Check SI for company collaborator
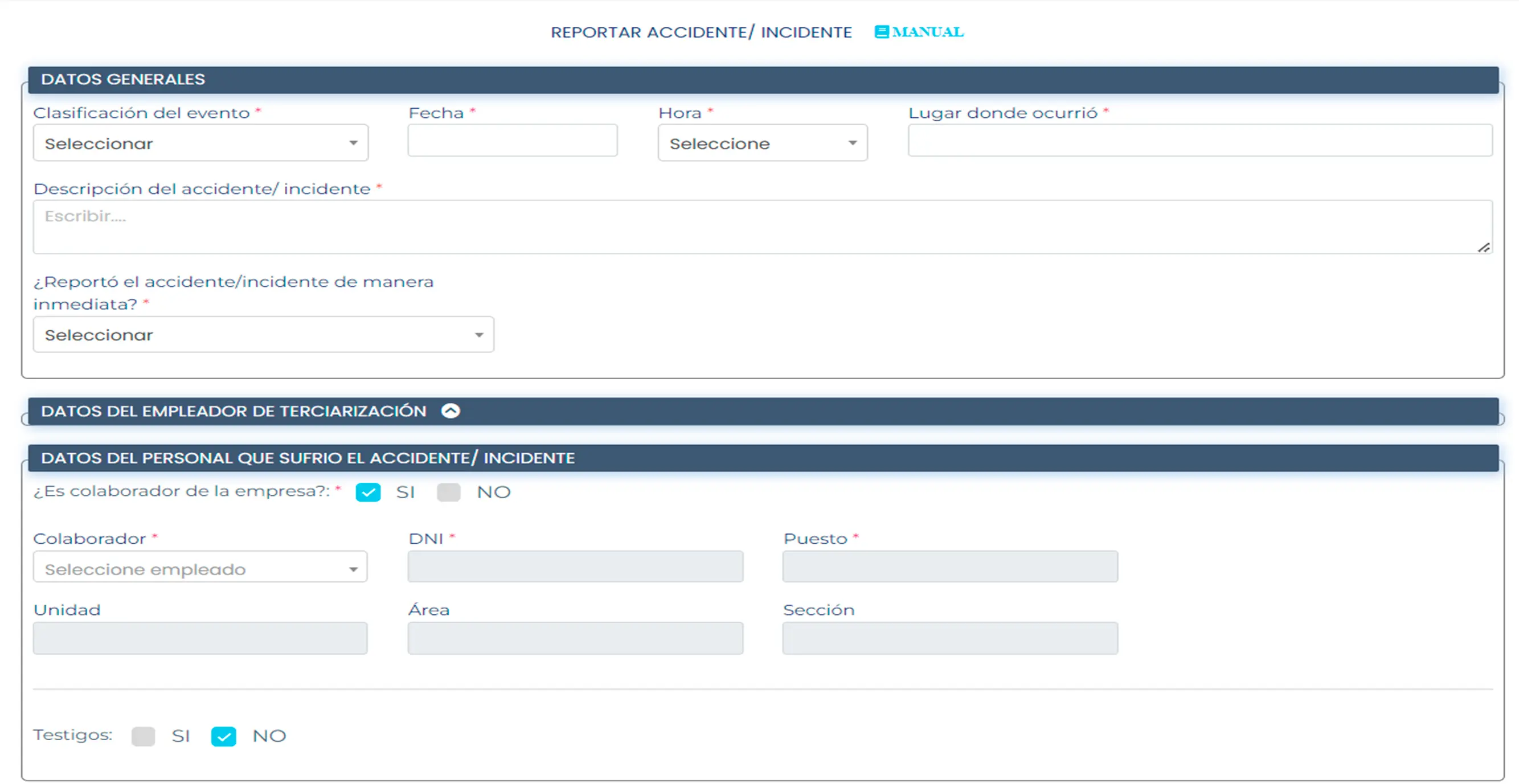This screenshot has height=784, width=1519. tap(368, 492)
